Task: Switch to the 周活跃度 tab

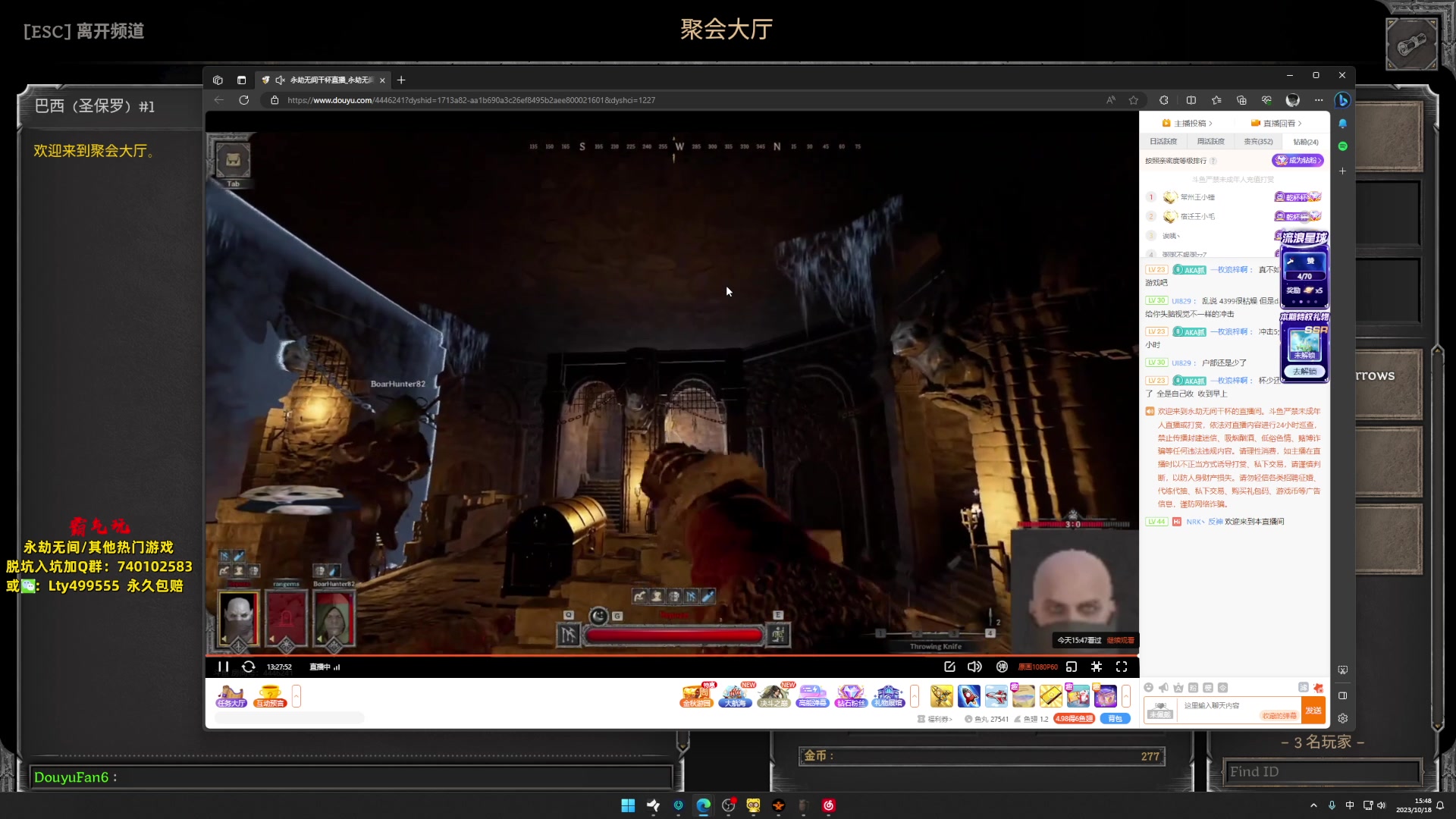Action: (x=1211, y=142)
